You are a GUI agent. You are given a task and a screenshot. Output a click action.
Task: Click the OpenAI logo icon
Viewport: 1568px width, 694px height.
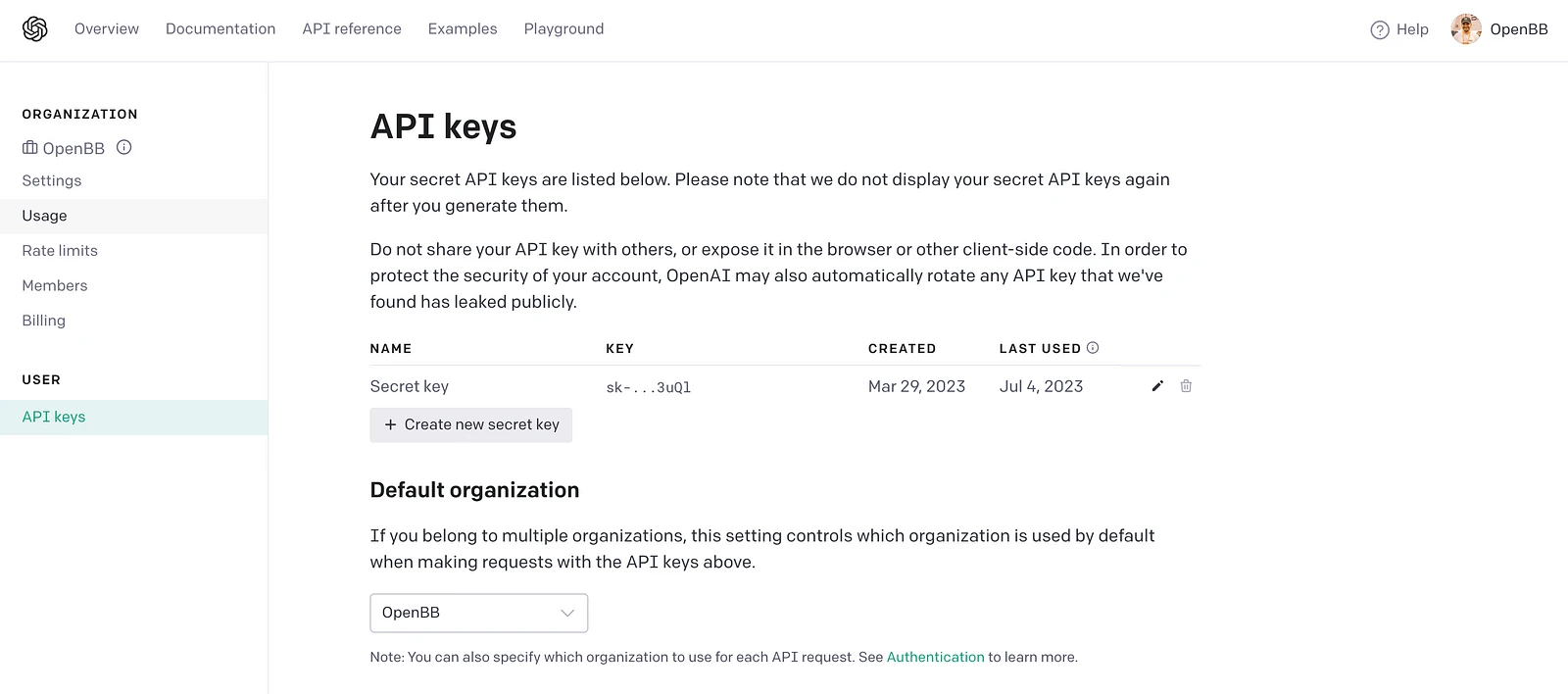point(35,29)
